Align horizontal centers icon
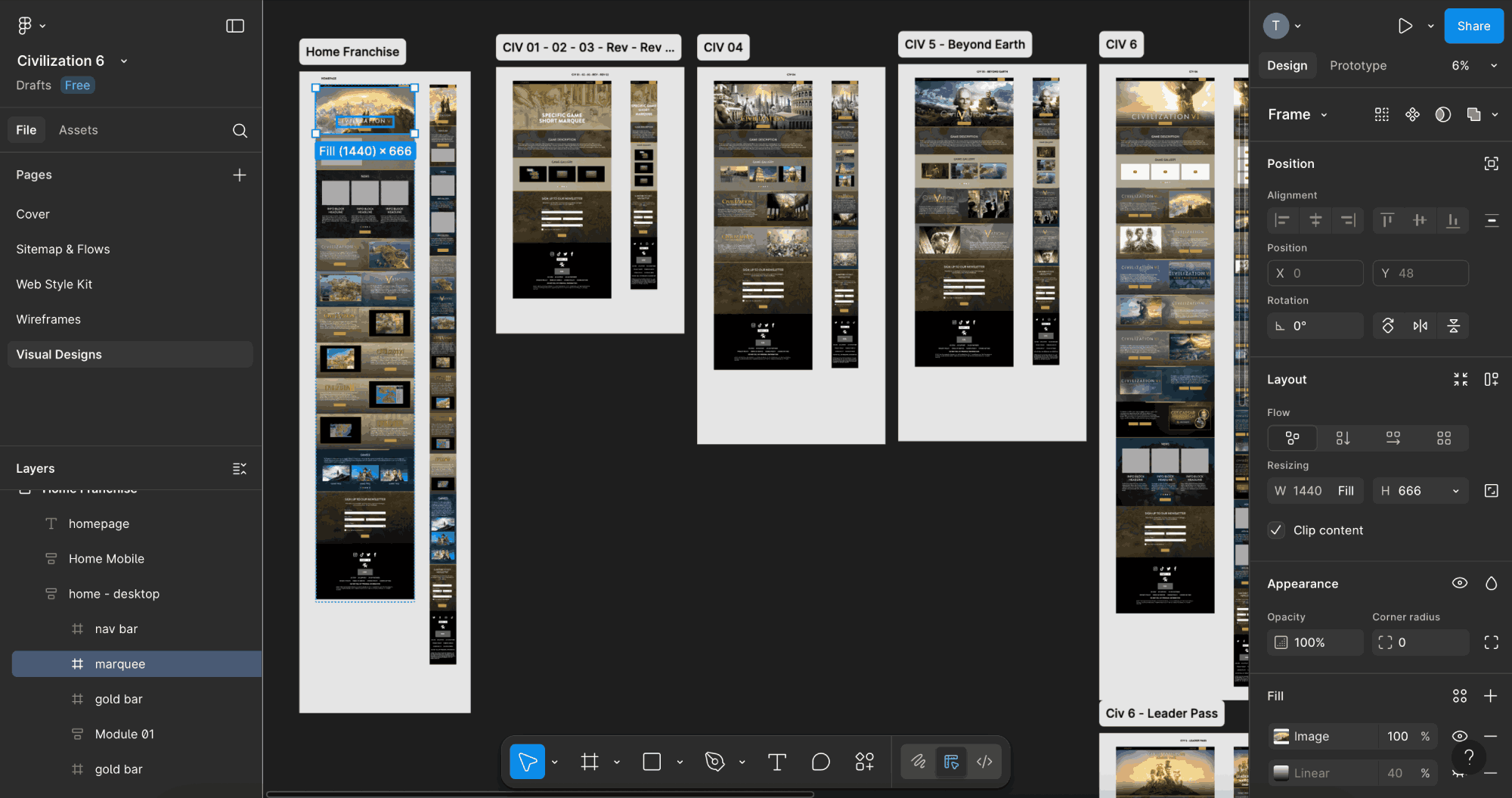Image resolution: width=1512 pixels, height=798 pixels. pos(1315,220)
